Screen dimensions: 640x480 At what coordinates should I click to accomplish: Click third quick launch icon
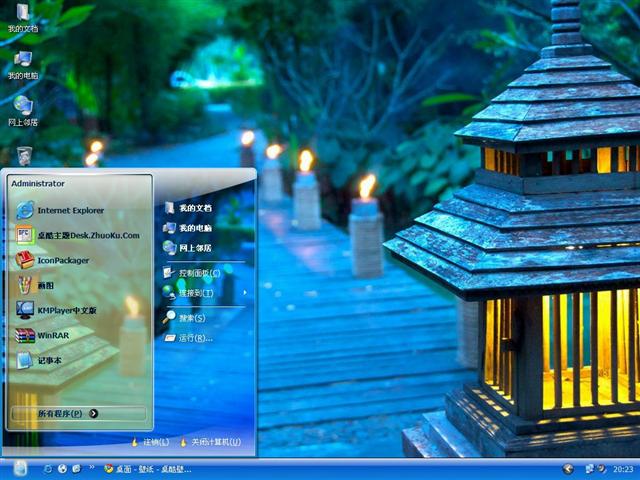[76, 469]
